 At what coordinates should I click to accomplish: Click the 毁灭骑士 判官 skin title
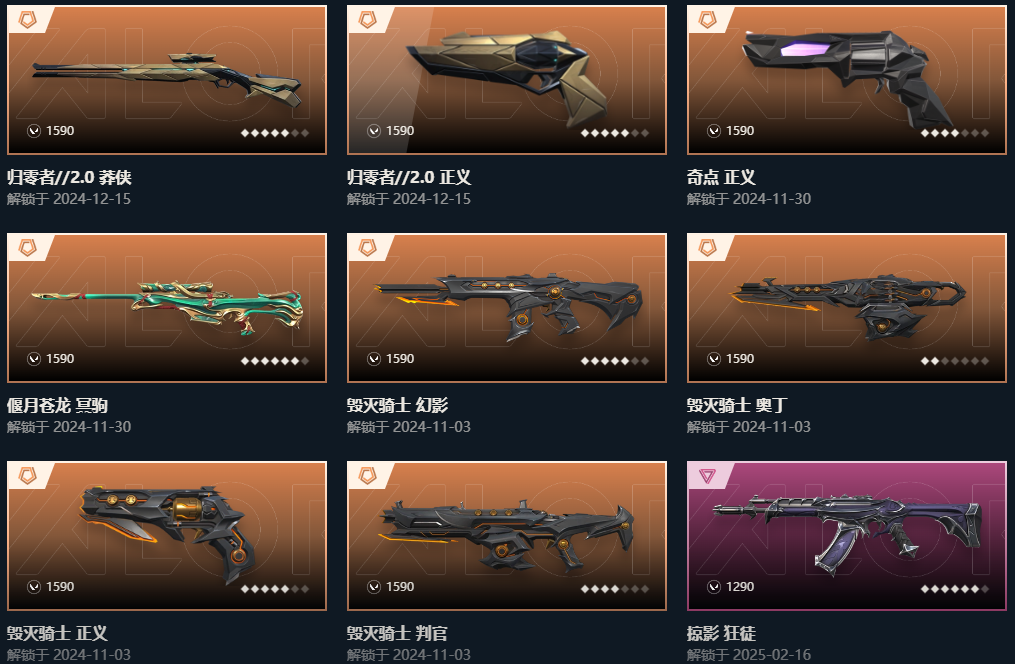point(397,634)
